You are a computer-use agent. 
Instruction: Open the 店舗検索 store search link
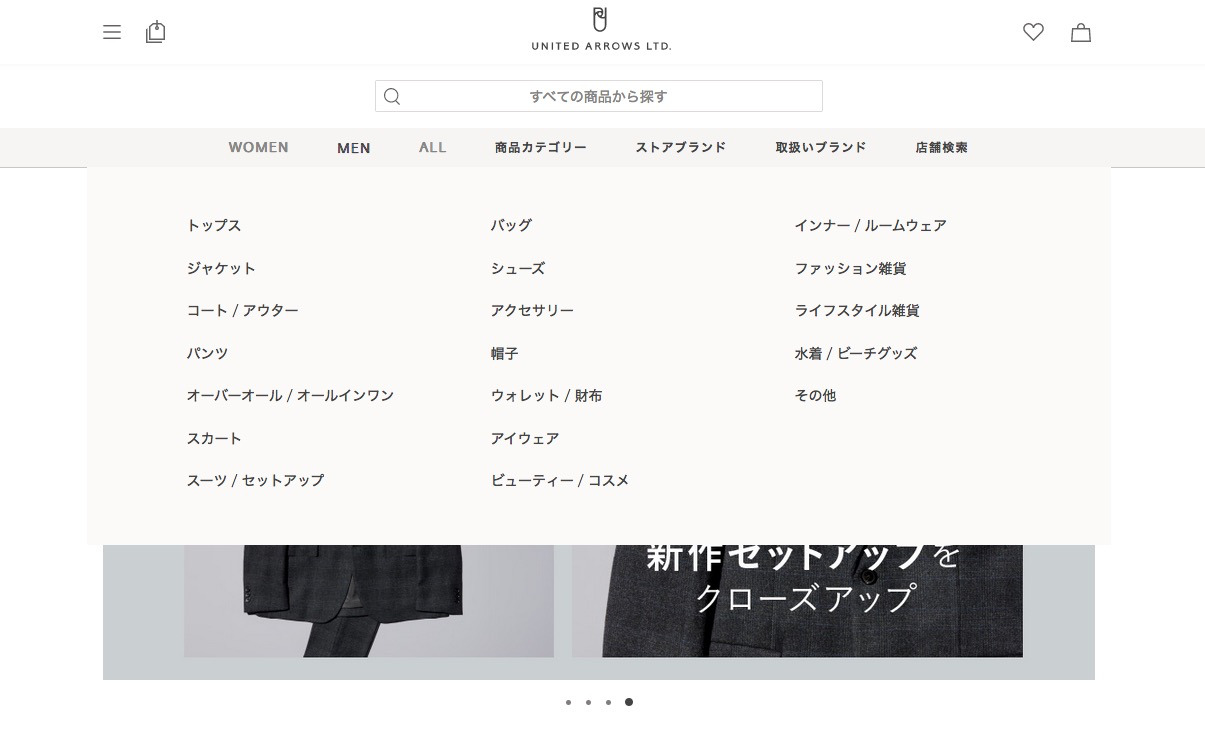(941, 147)
